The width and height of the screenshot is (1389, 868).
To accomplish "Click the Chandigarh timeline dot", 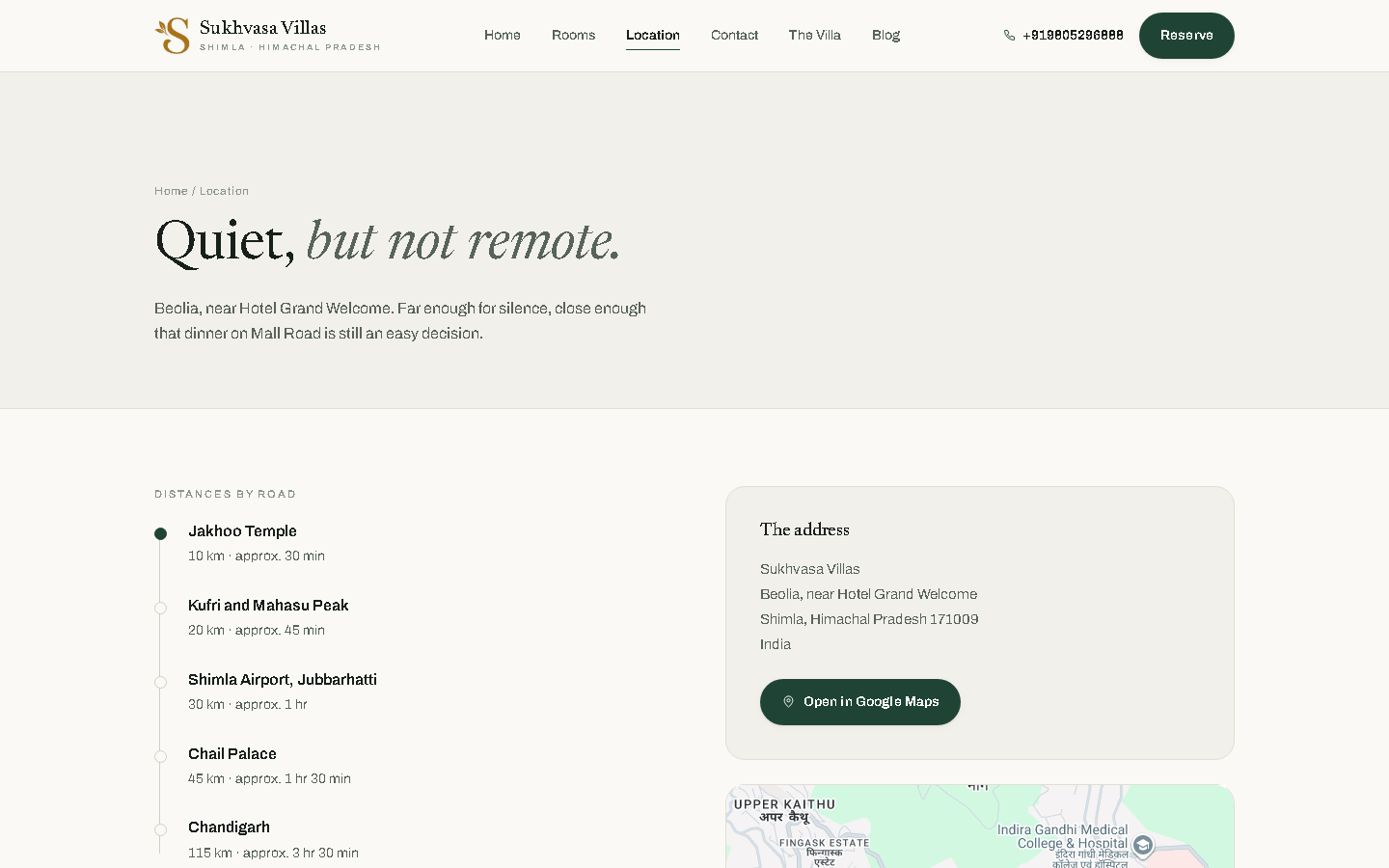I will (x=161, y=829).
